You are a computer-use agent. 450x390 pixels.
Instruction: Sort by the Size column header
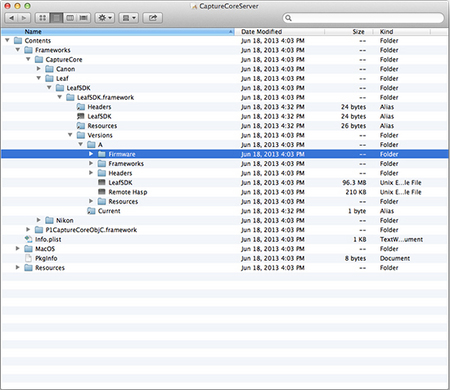[348, 32]
